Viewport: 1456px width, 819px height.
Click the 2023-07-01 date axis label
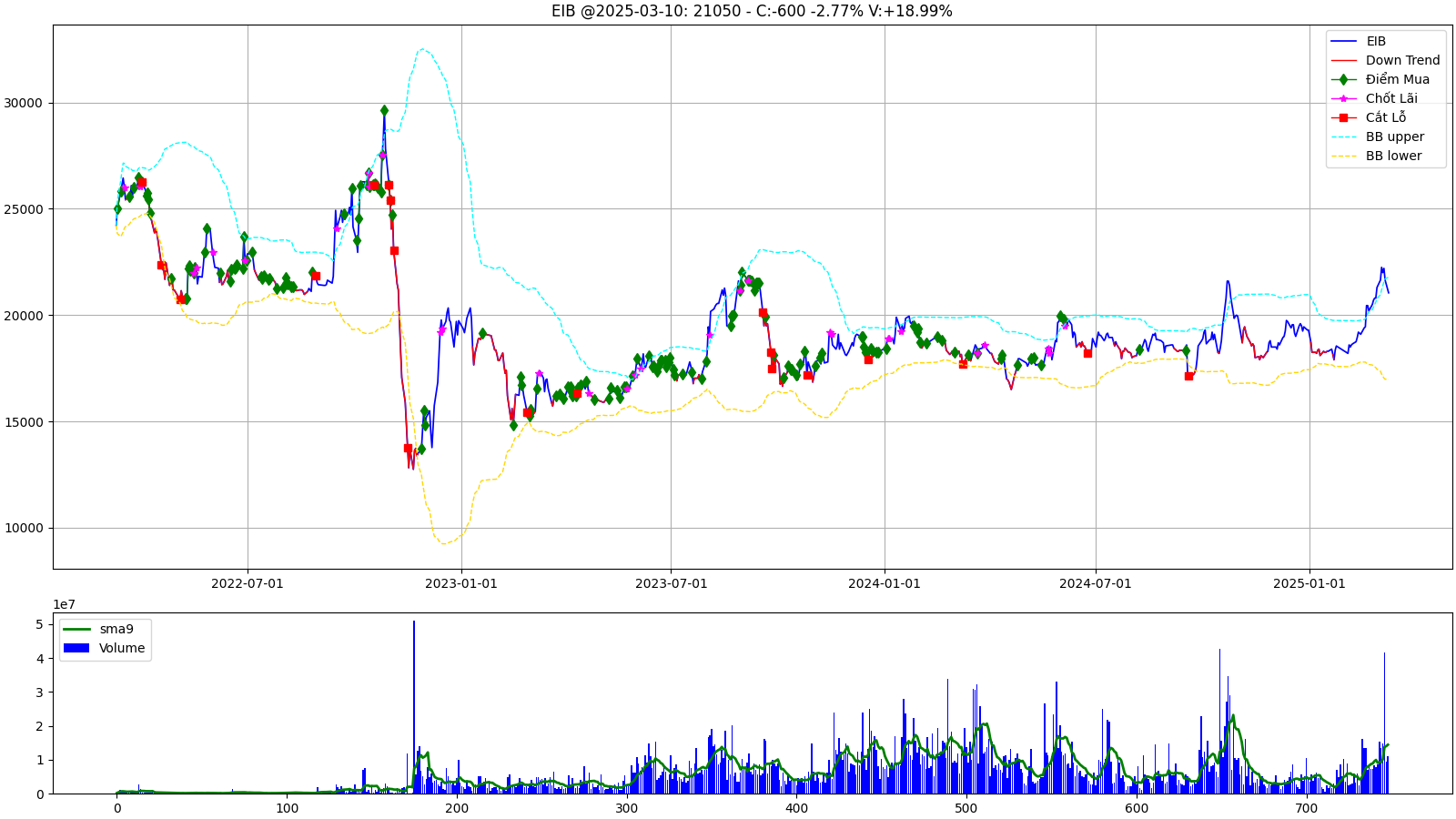pos(671,583)
